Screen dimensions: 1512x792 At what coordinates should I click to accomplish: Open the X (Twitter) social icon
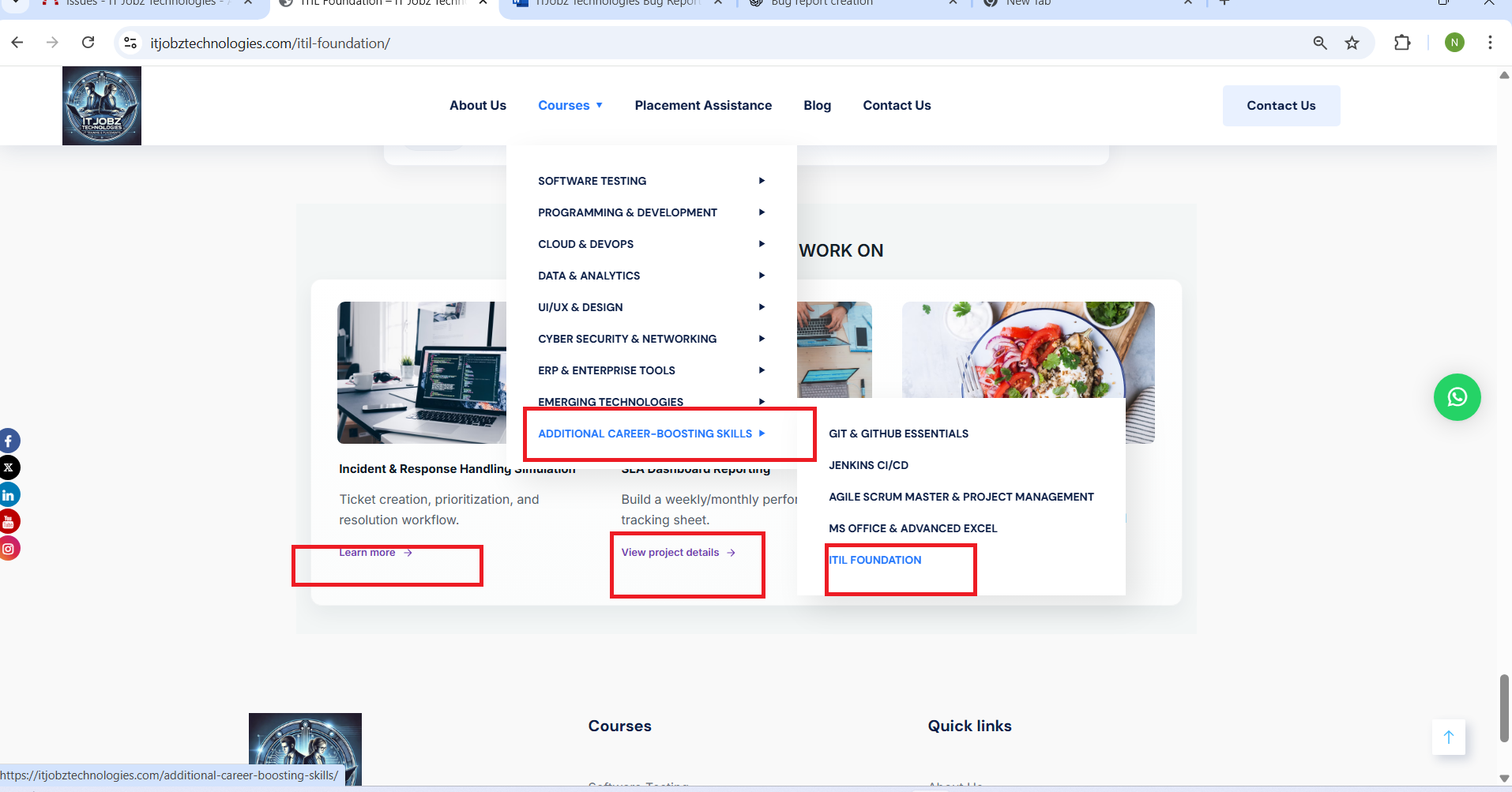pos(9,467)
